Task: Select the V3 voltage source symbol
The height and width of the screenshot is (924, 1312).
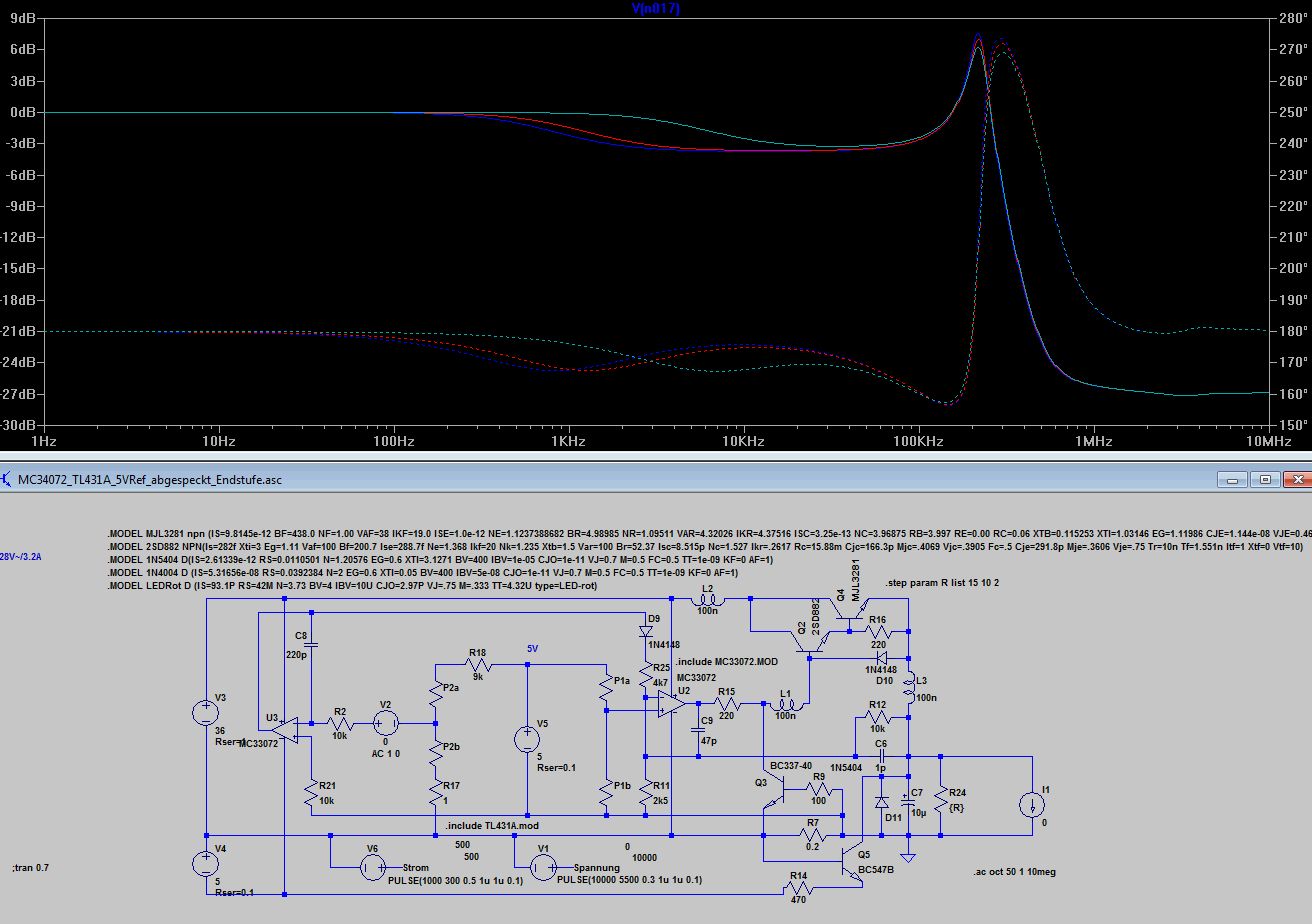Action: [x=206, y=713]
